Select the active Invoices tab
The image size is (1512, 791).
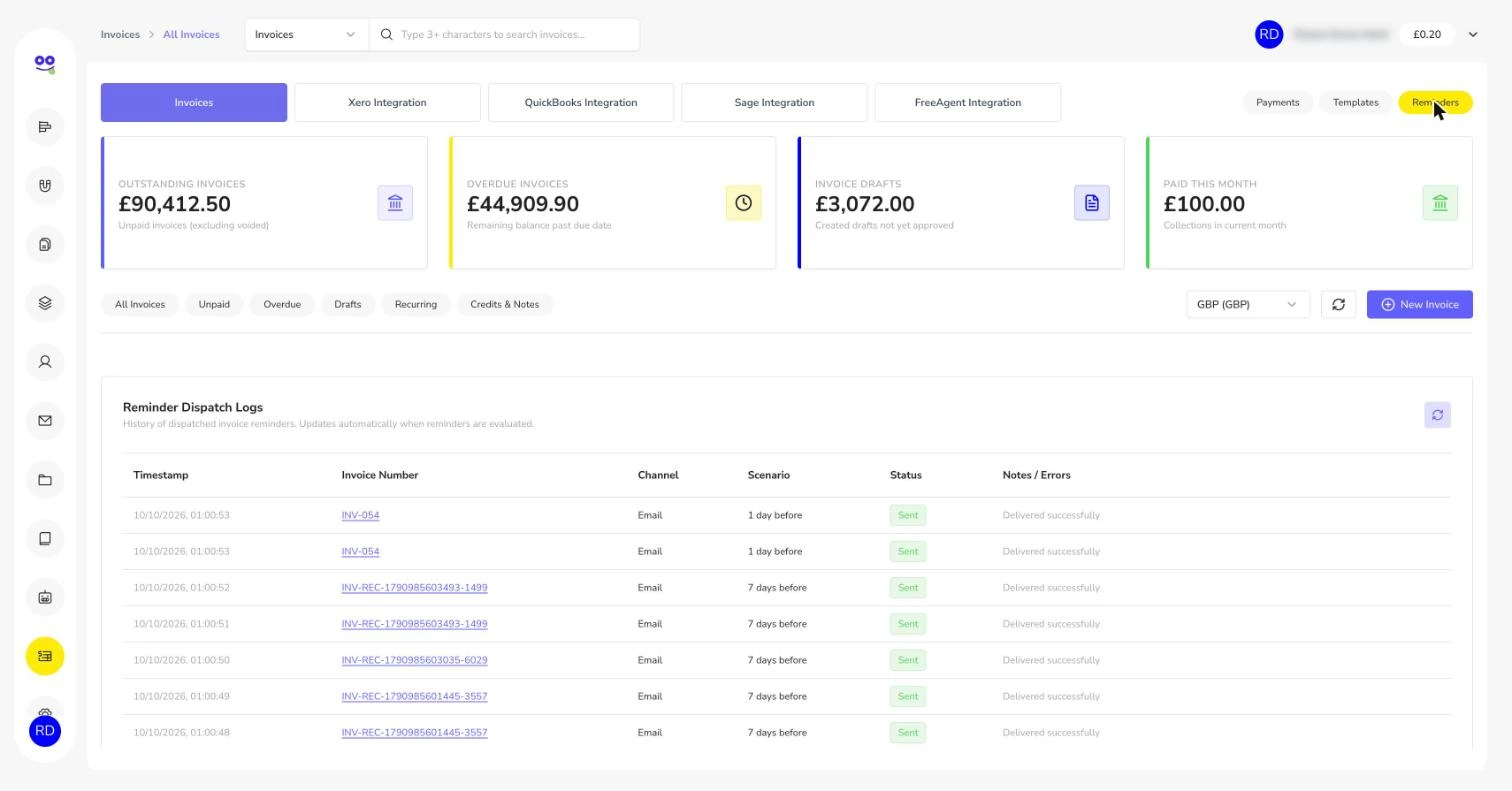click(x=194, y=102)
